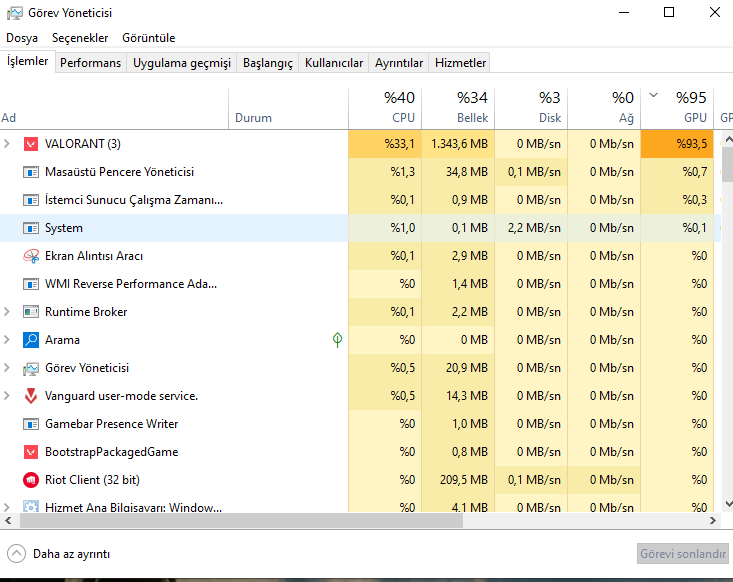Click the Arama magnifier icon
This screenshot has width=733, height=582.
point(31,340)
